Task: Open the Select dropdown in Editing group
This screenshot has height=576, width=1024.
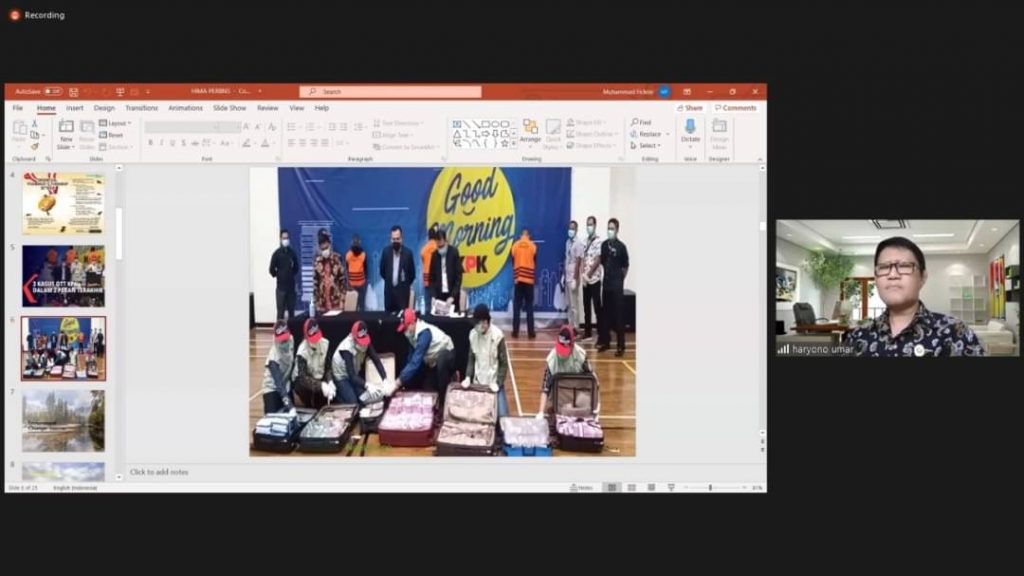Action: tap(645, 146)
